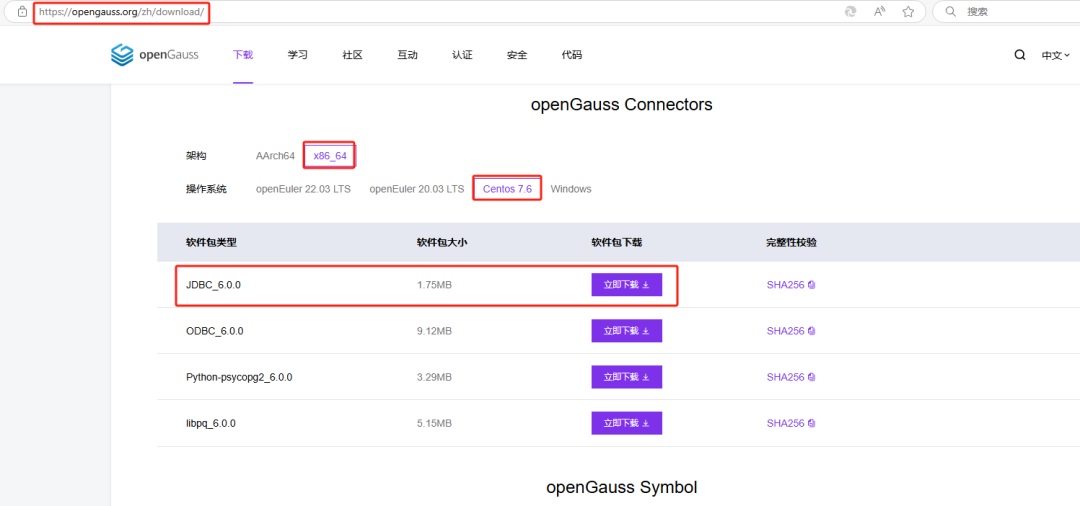Click the 完整性校验 column header
Screen dimensions: 1080x506
tap(792, 242)
